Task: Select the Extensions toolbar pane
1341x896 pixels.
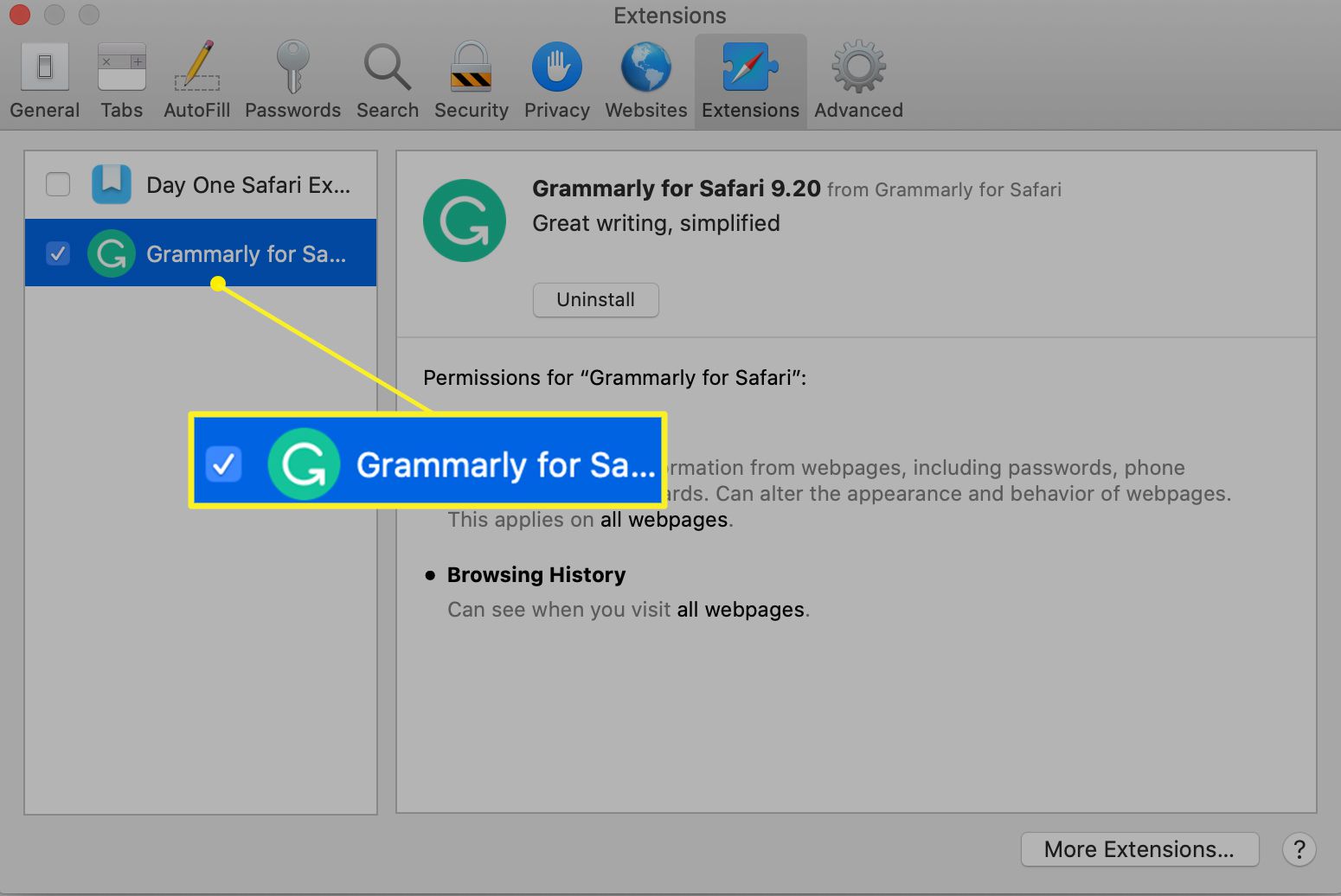Action: coord(750,81)
